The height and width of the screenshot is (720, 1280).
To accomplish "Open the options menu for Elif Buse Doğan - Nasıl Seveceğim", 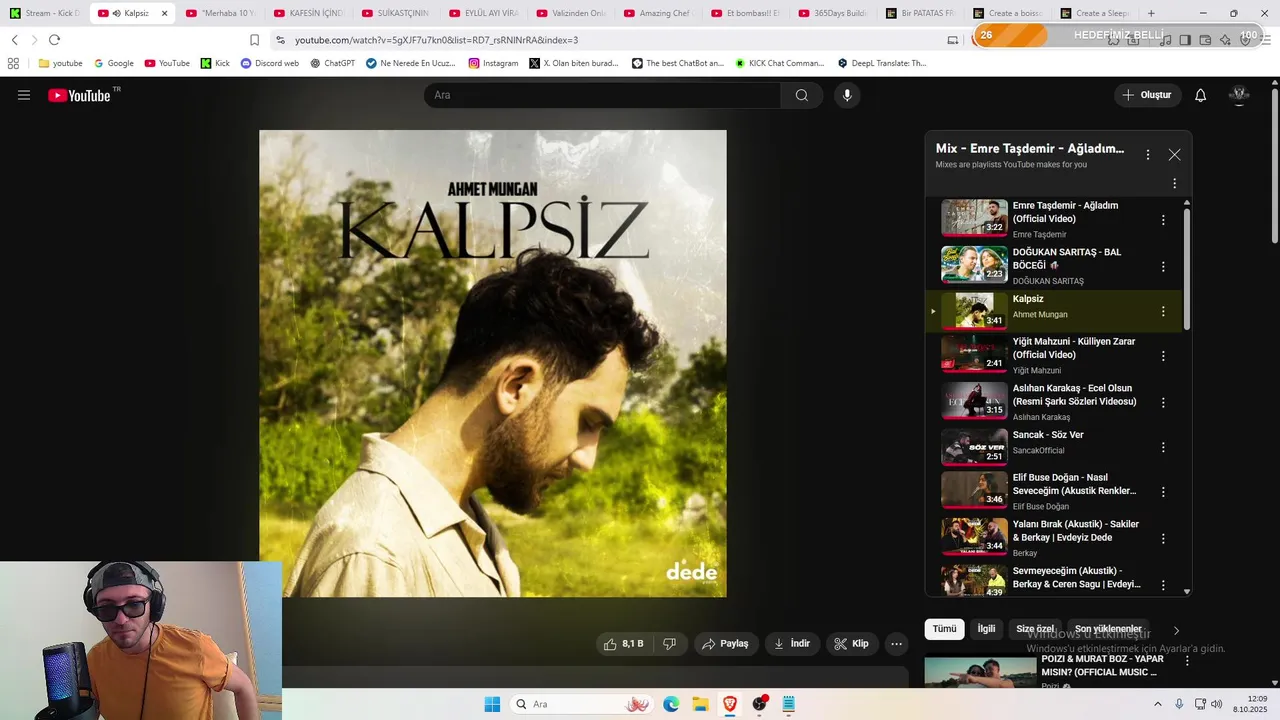I will click(1163, 492).
